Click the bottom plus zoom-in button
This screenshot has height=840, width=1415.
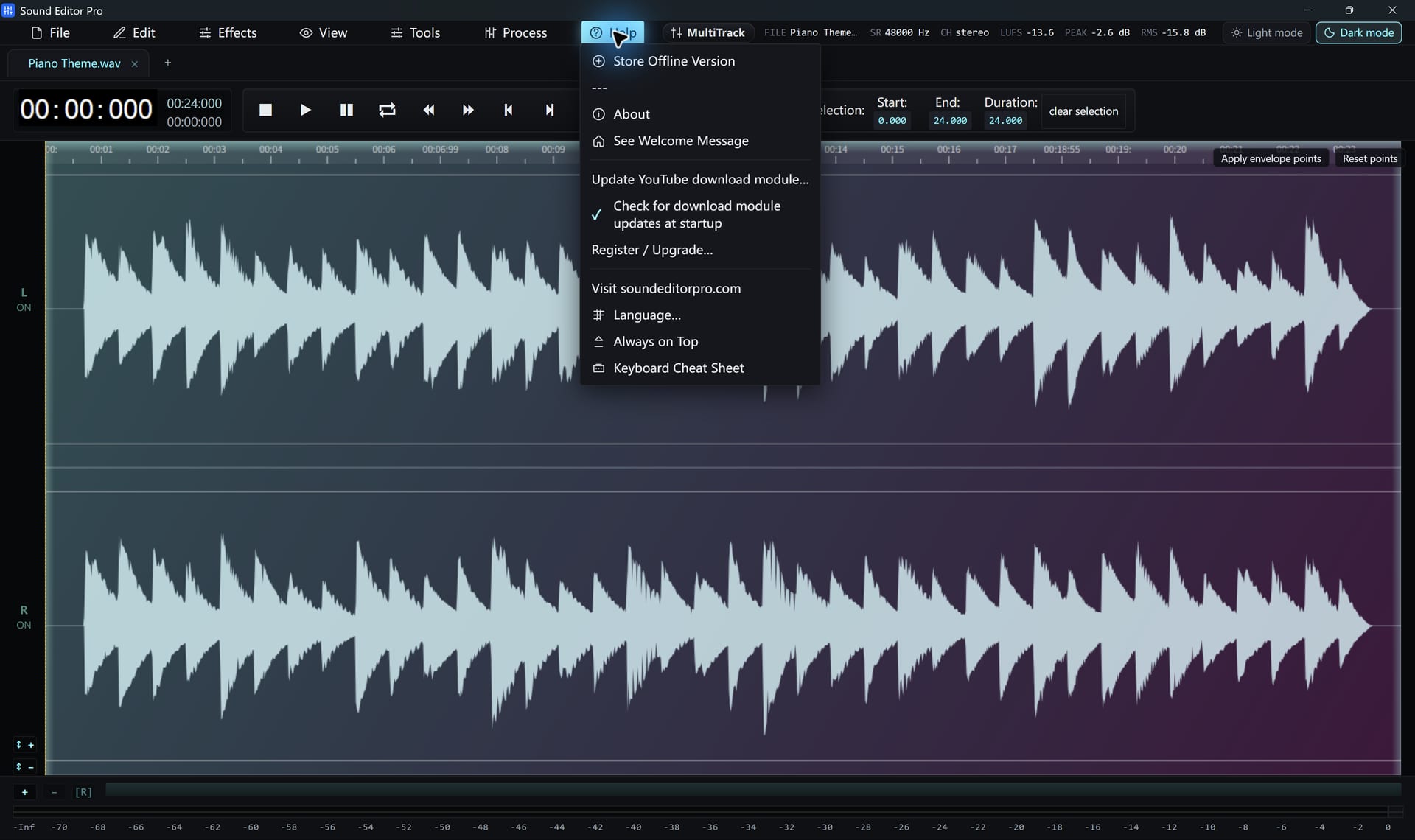tap(25, 792)
